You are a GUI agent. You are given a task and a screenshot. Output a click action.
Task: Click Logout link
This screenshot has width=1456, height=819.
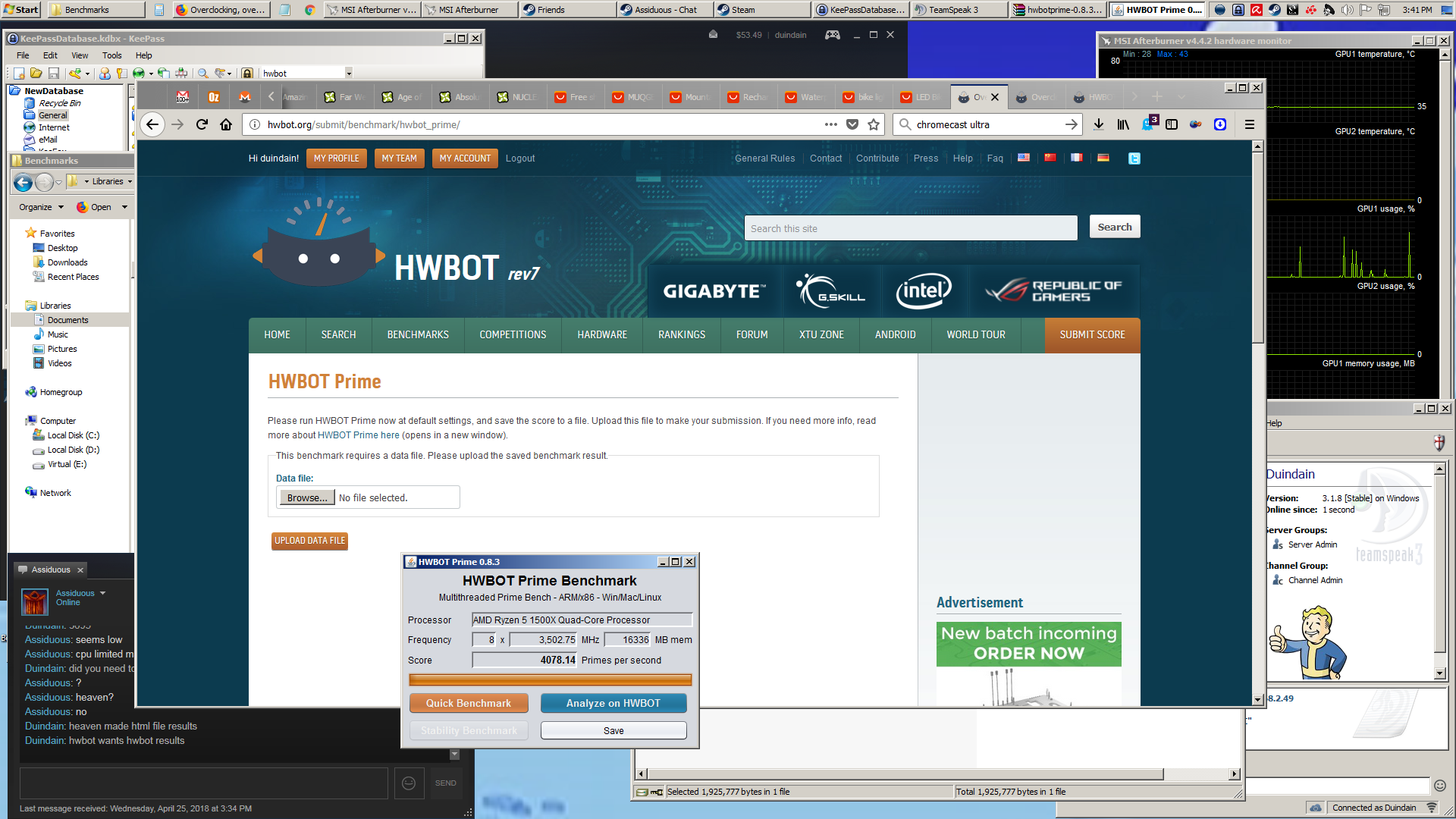coord(520,158)
